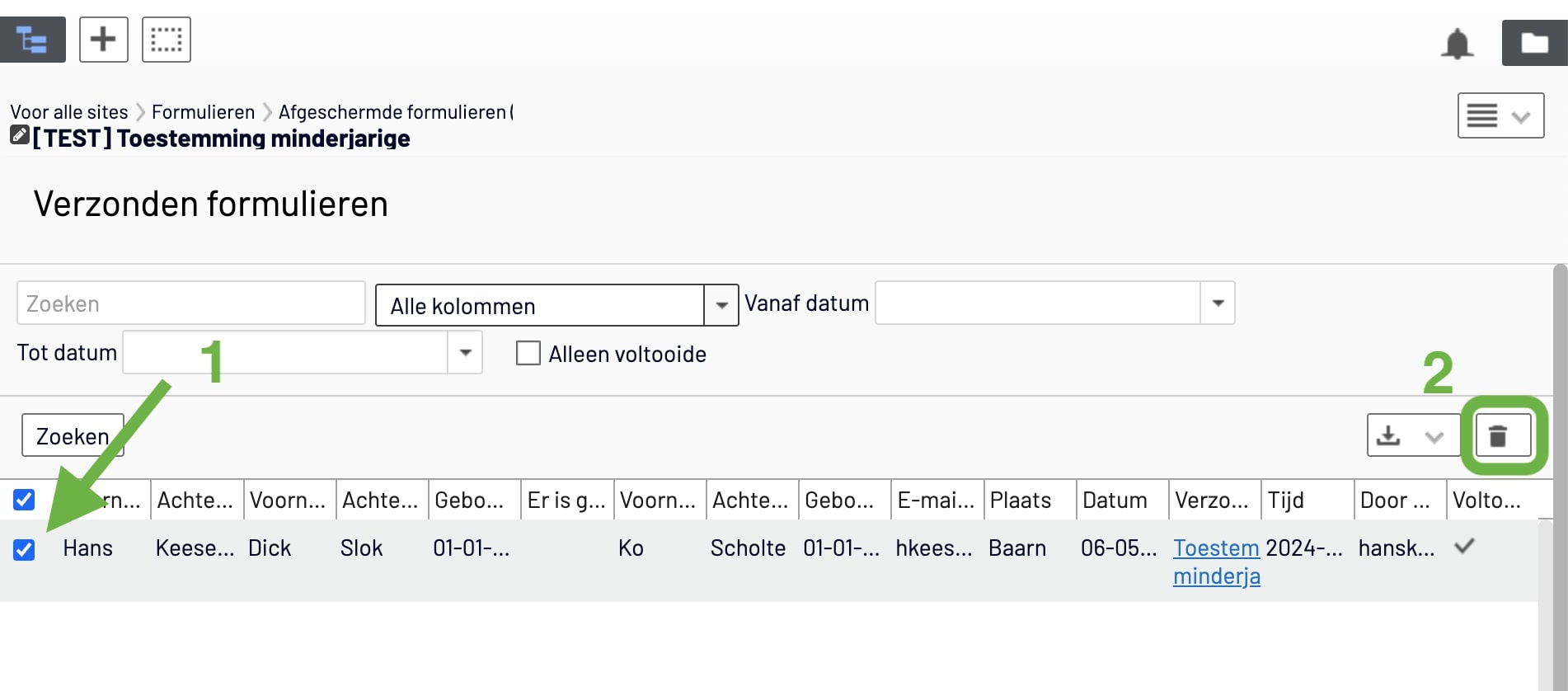Open the Toestem minderja link
The height and width of the screenshot is (691, 1568).
coord(1217,562)
